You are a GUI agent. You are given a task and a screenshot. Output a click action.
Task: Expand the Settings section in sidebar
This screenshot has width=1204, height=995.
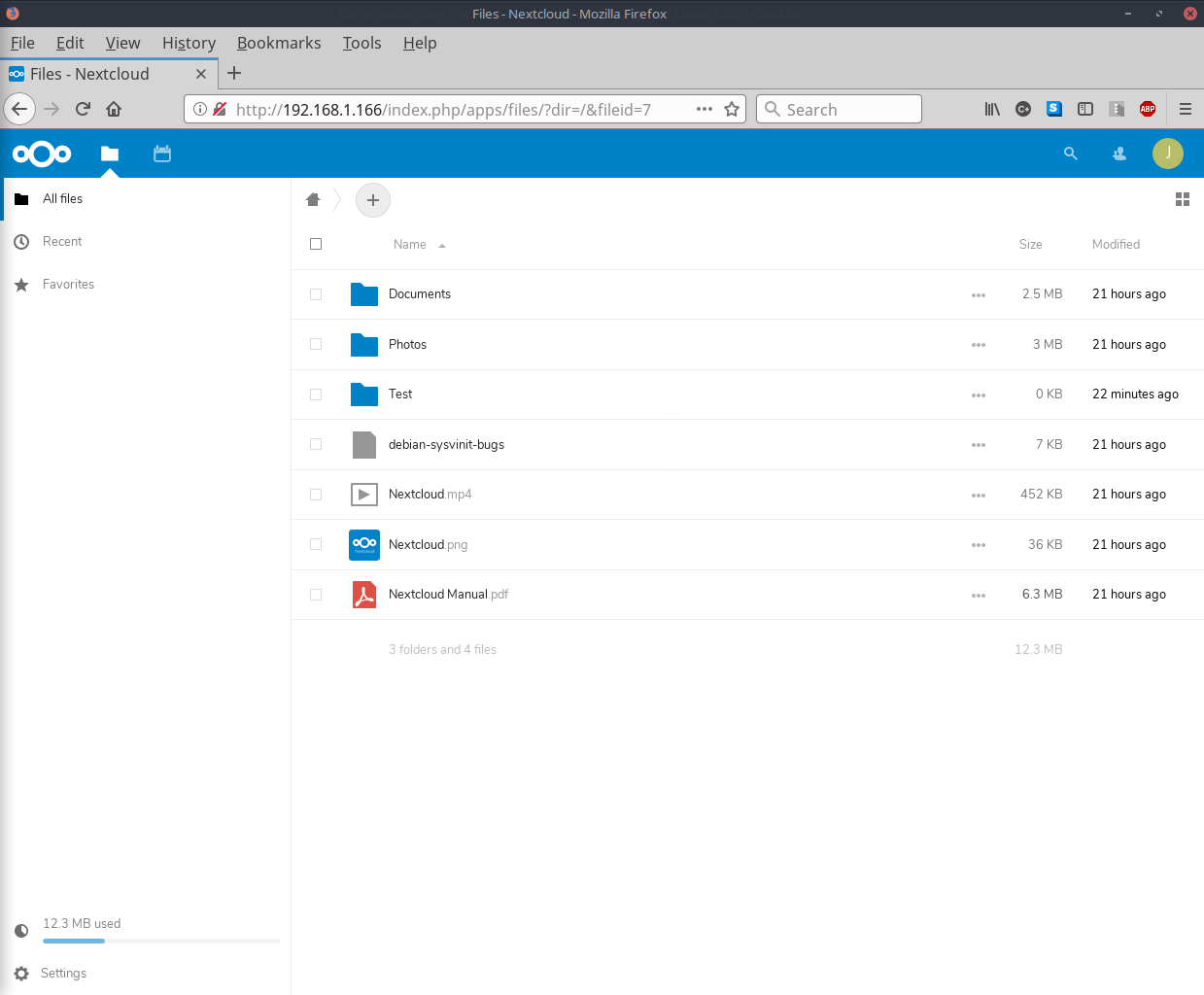coord(63,973)
